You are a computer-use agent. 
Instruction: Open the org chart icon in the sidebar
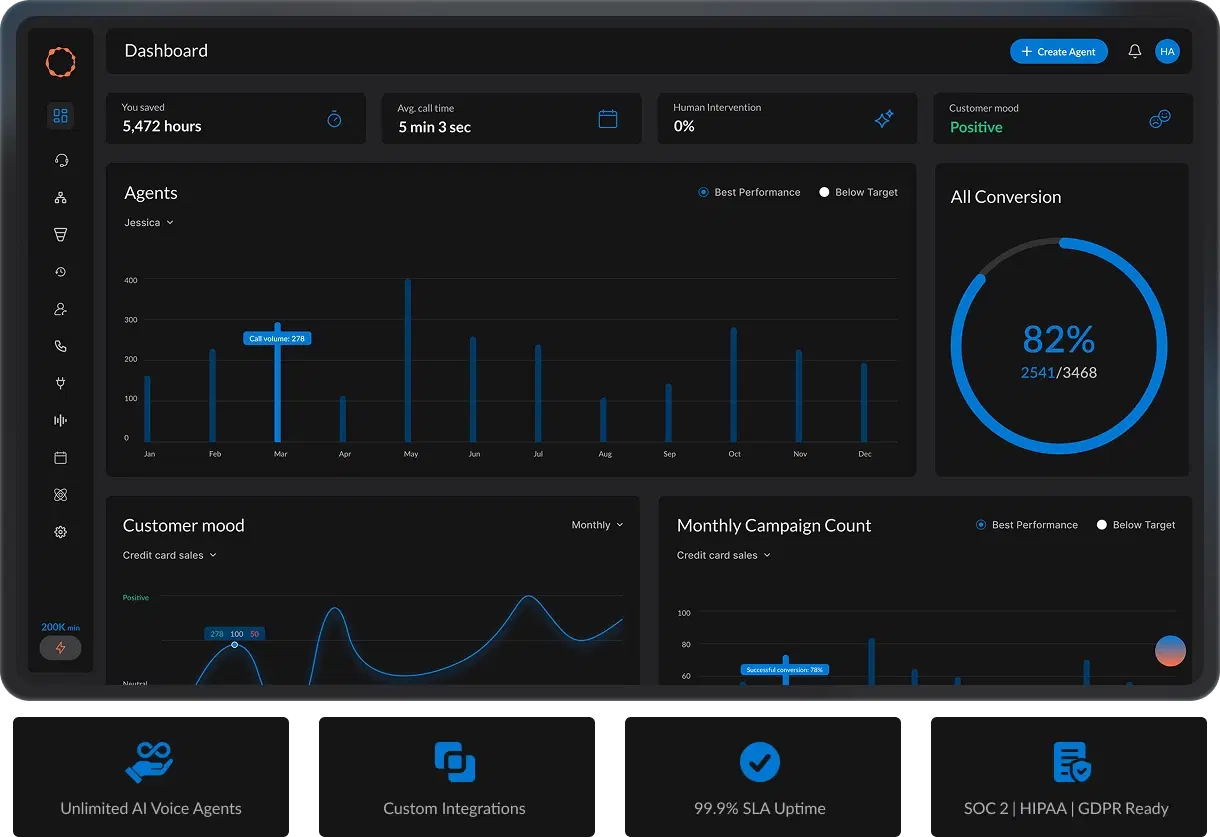(60, 197)
